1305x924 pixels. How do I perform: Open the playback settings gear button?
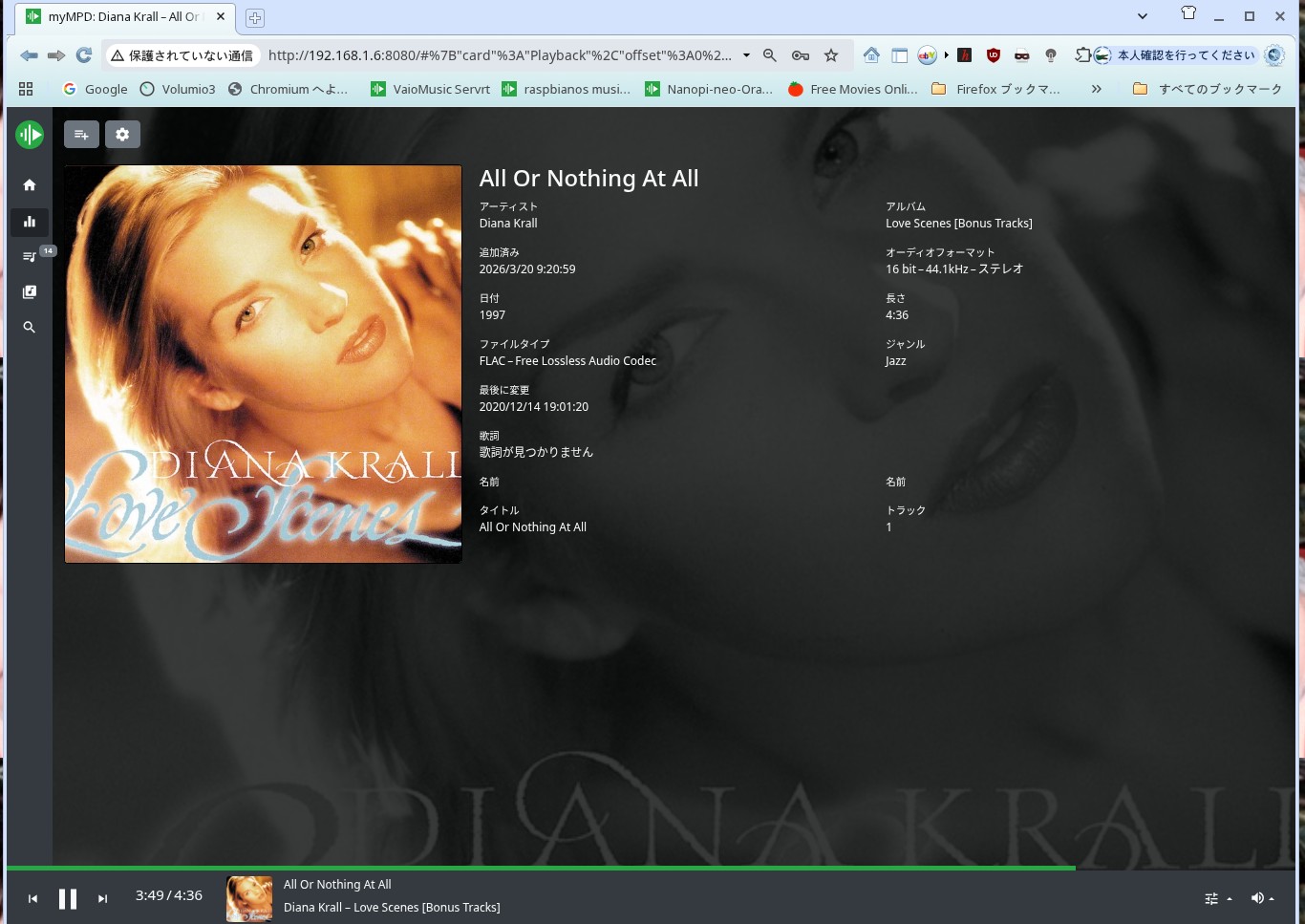(122, 135)
